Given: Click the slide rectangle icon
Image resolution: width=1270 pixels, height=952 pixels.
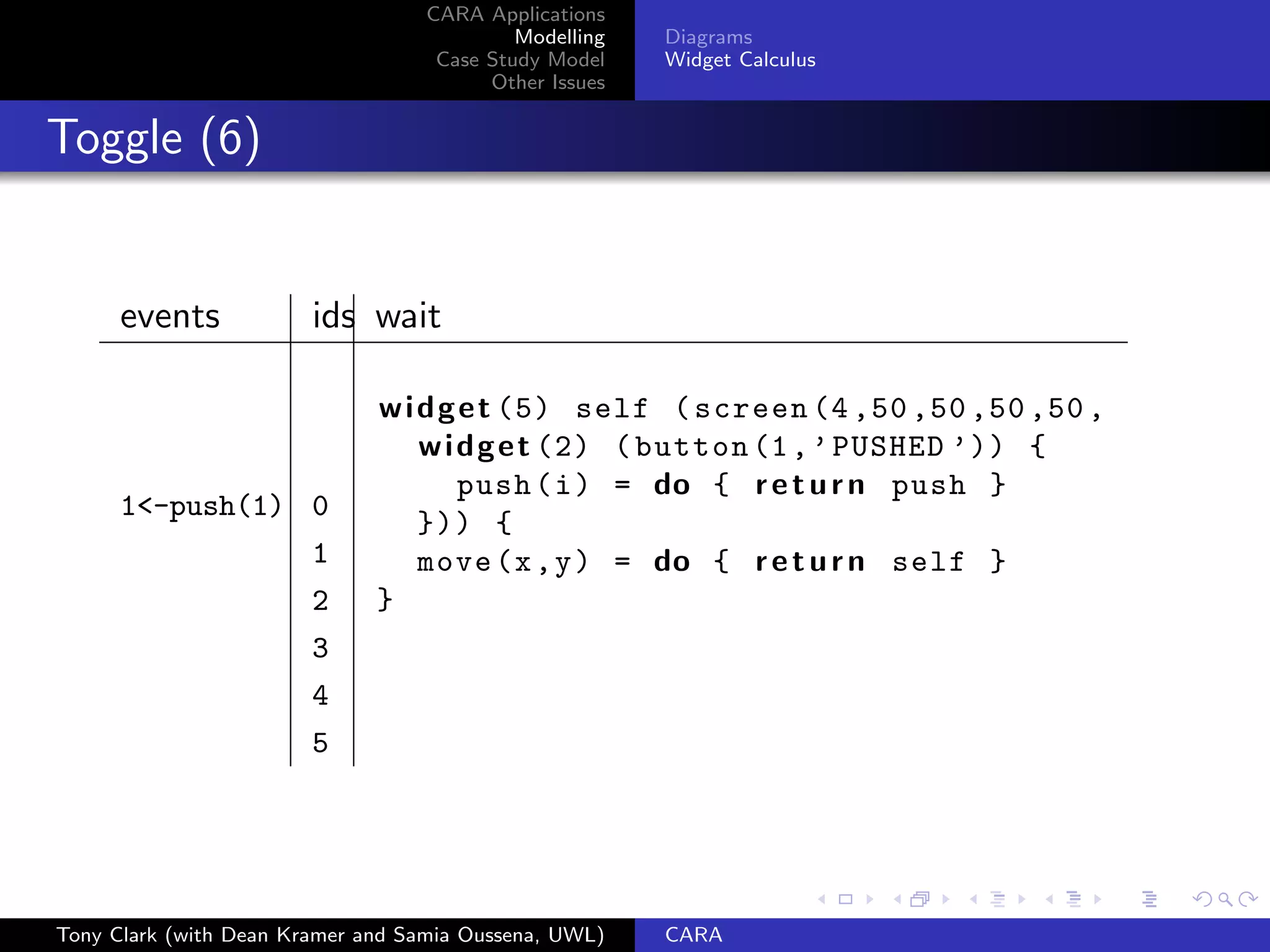Looking at the screenshot, I should tap(845, 899).
